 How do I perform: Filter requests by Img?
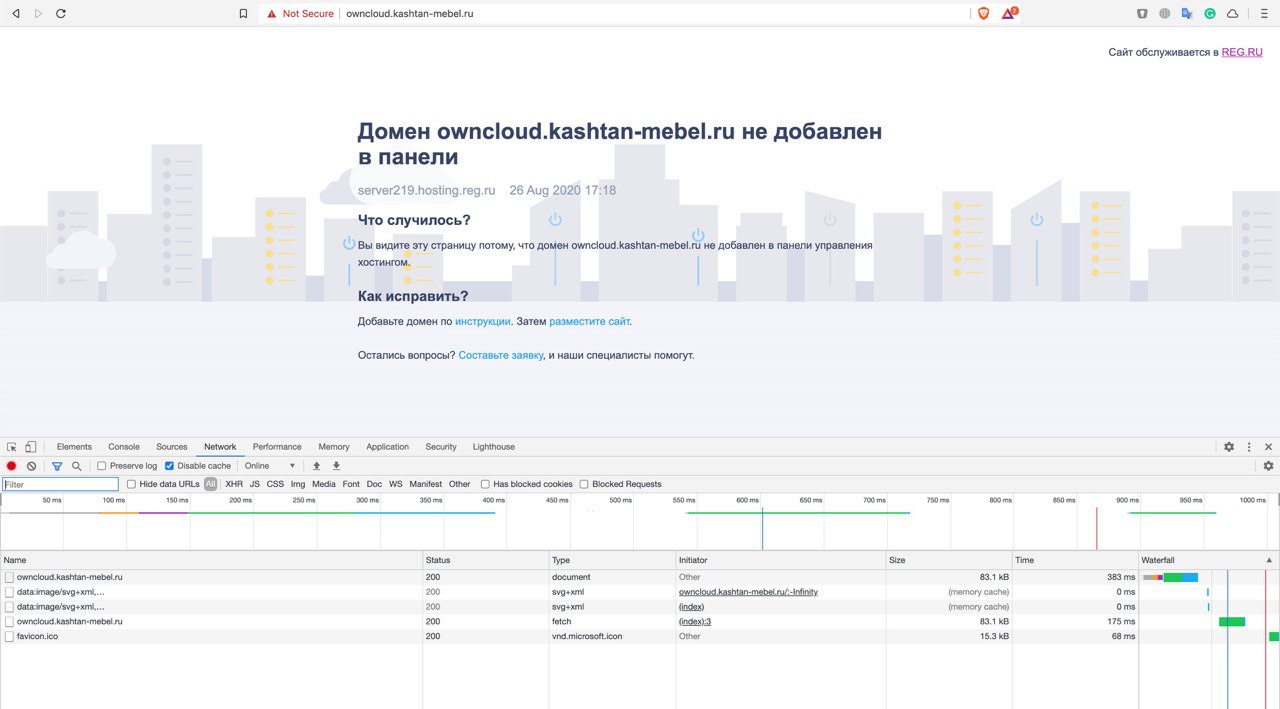coord(298,484)
